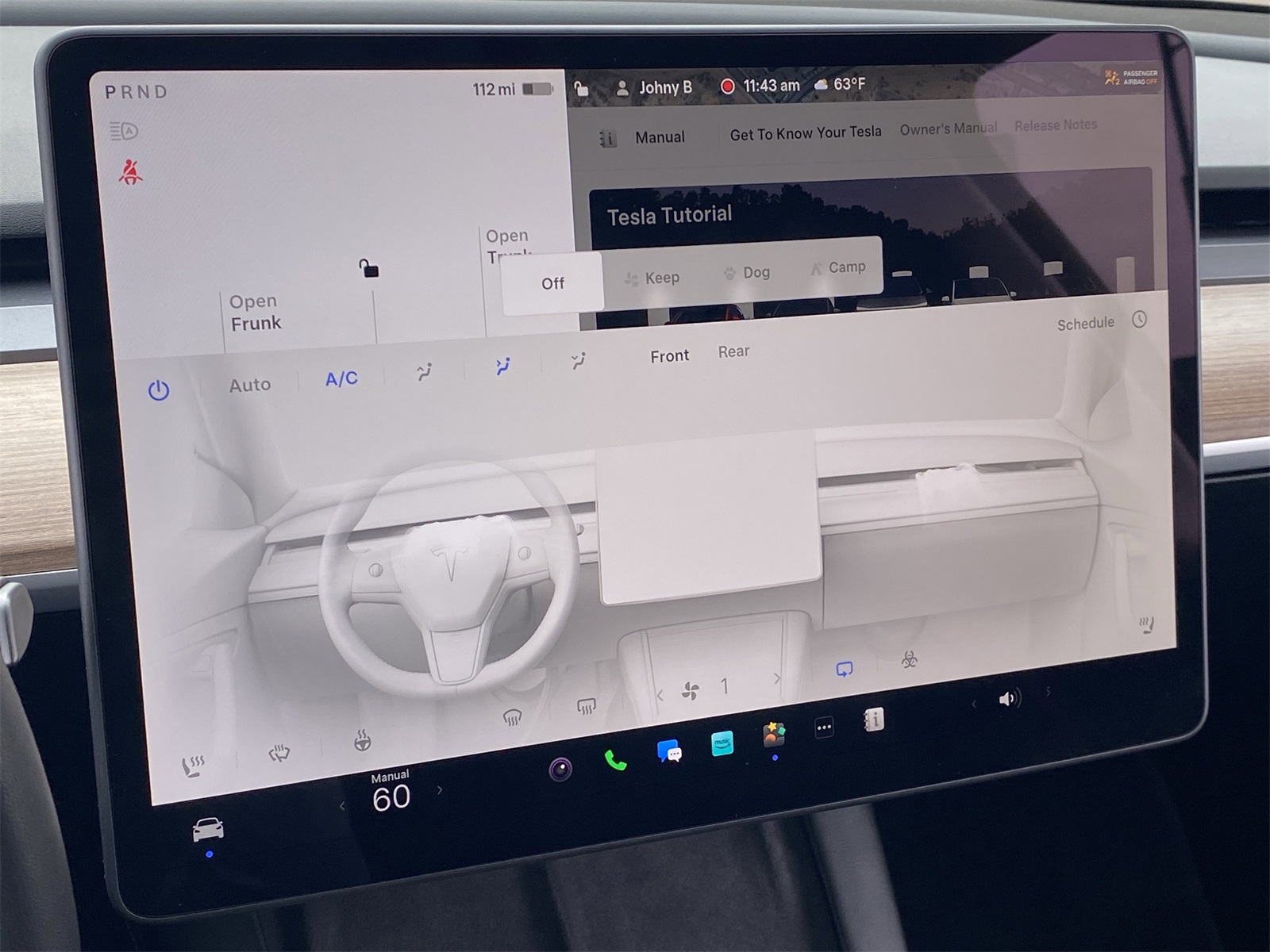Raise temperature using the right arrow

point(441,789)
